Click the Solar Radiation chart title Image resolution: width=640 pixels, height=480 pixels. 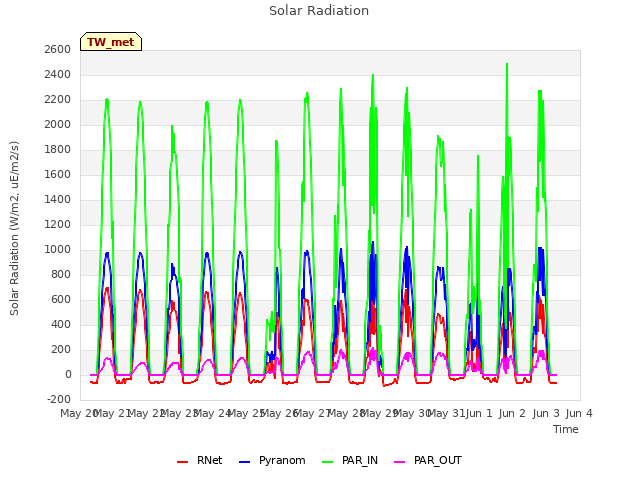319,11
